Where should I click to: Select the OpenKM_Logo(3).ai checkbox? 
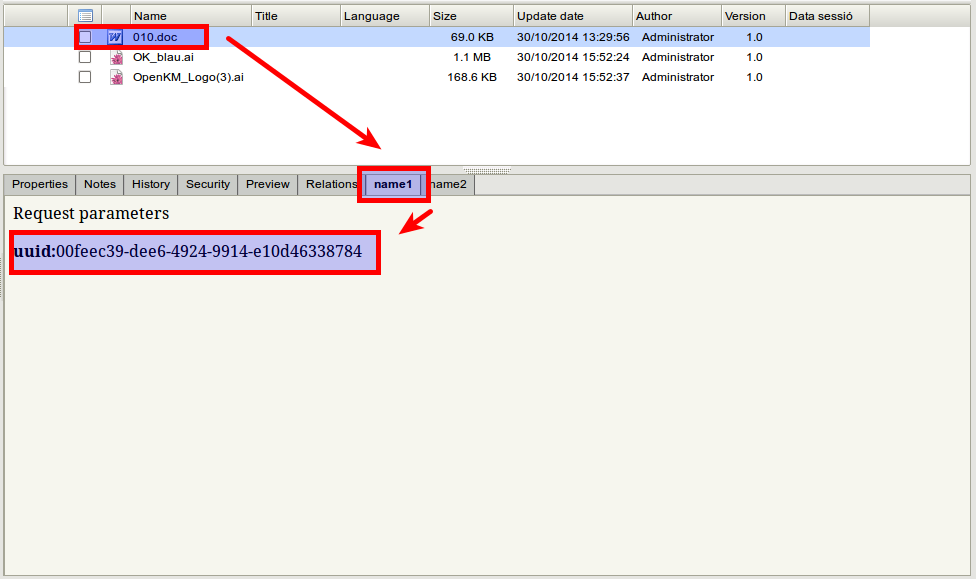pos(85,77)
